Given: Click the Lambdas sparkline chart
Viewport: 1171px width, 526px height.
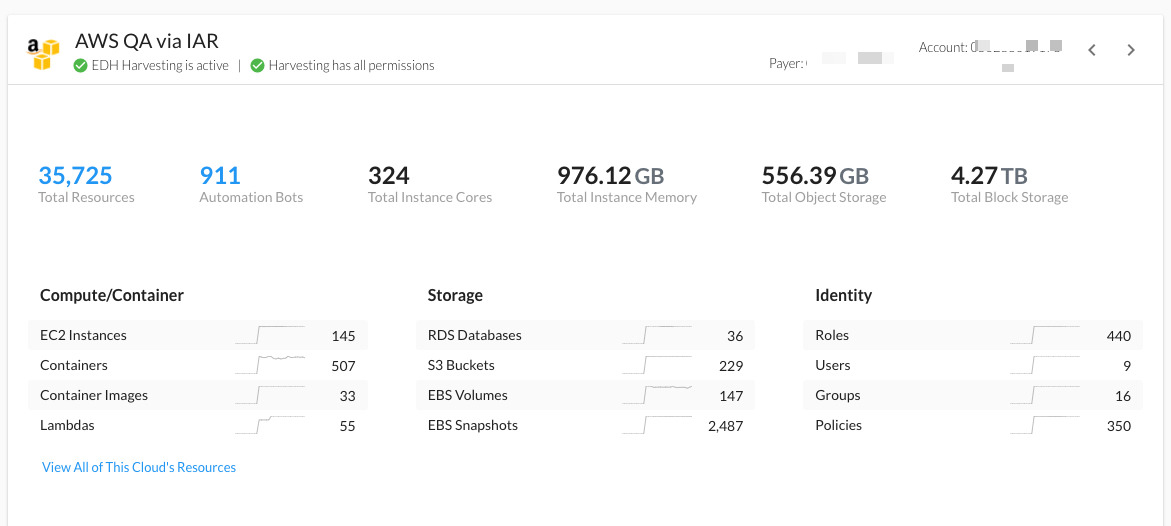Looking at the screenshot, I should (x=270, y=424).
